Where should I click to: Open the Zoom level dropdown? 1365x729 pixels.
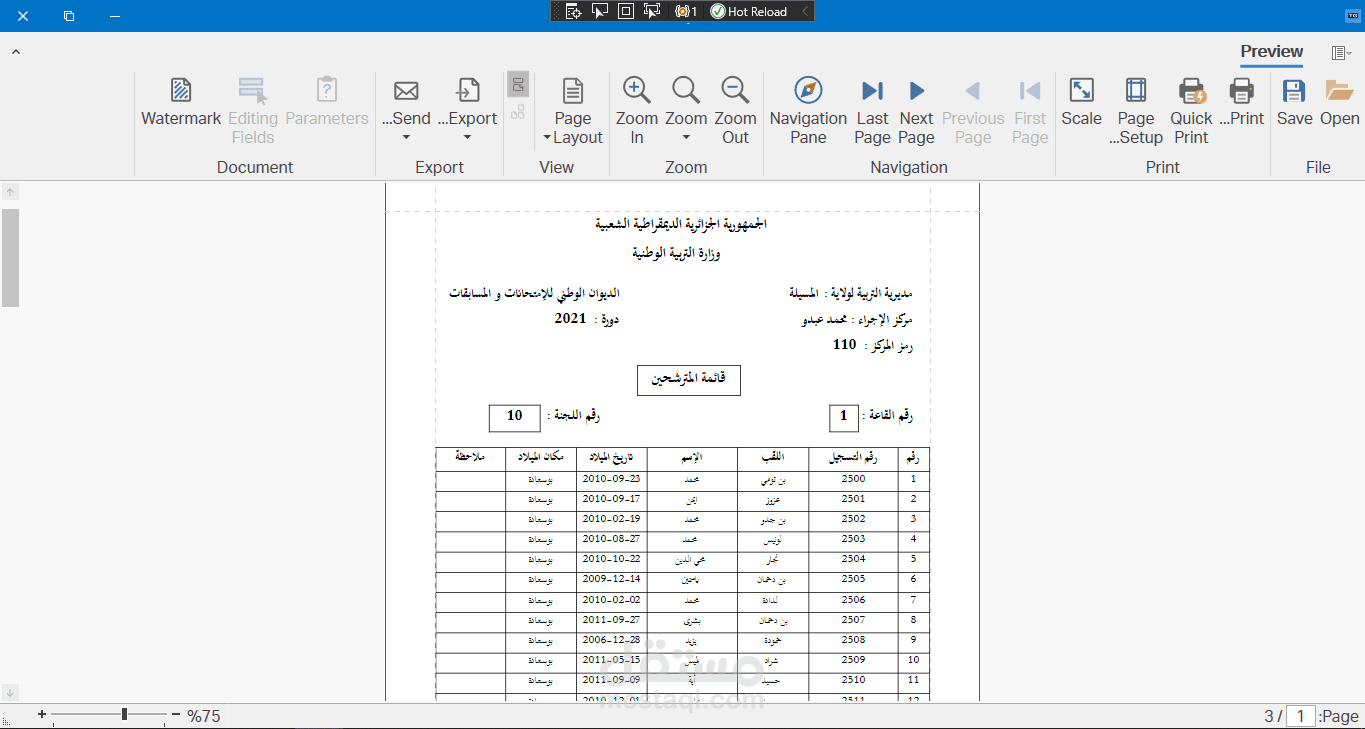[x=686, y=111]
